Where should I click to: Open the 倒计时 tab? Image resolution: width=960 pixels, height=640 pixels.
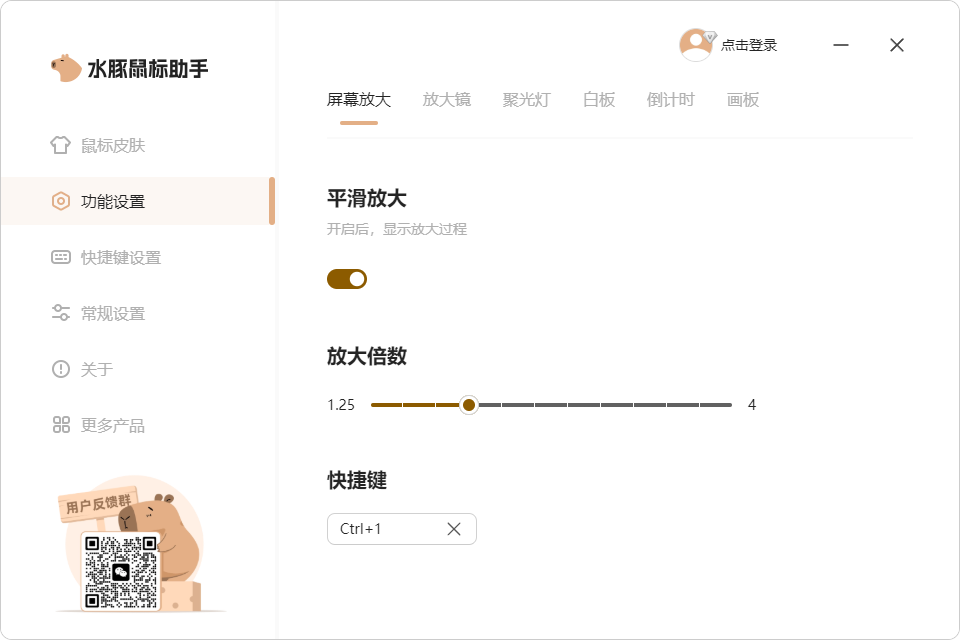coord(670,99)
